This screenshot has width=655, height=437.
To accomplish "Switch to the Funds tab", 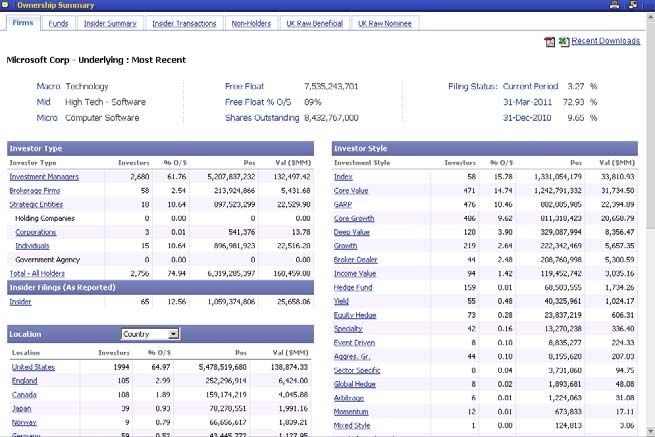I will [x=58, y=23].
